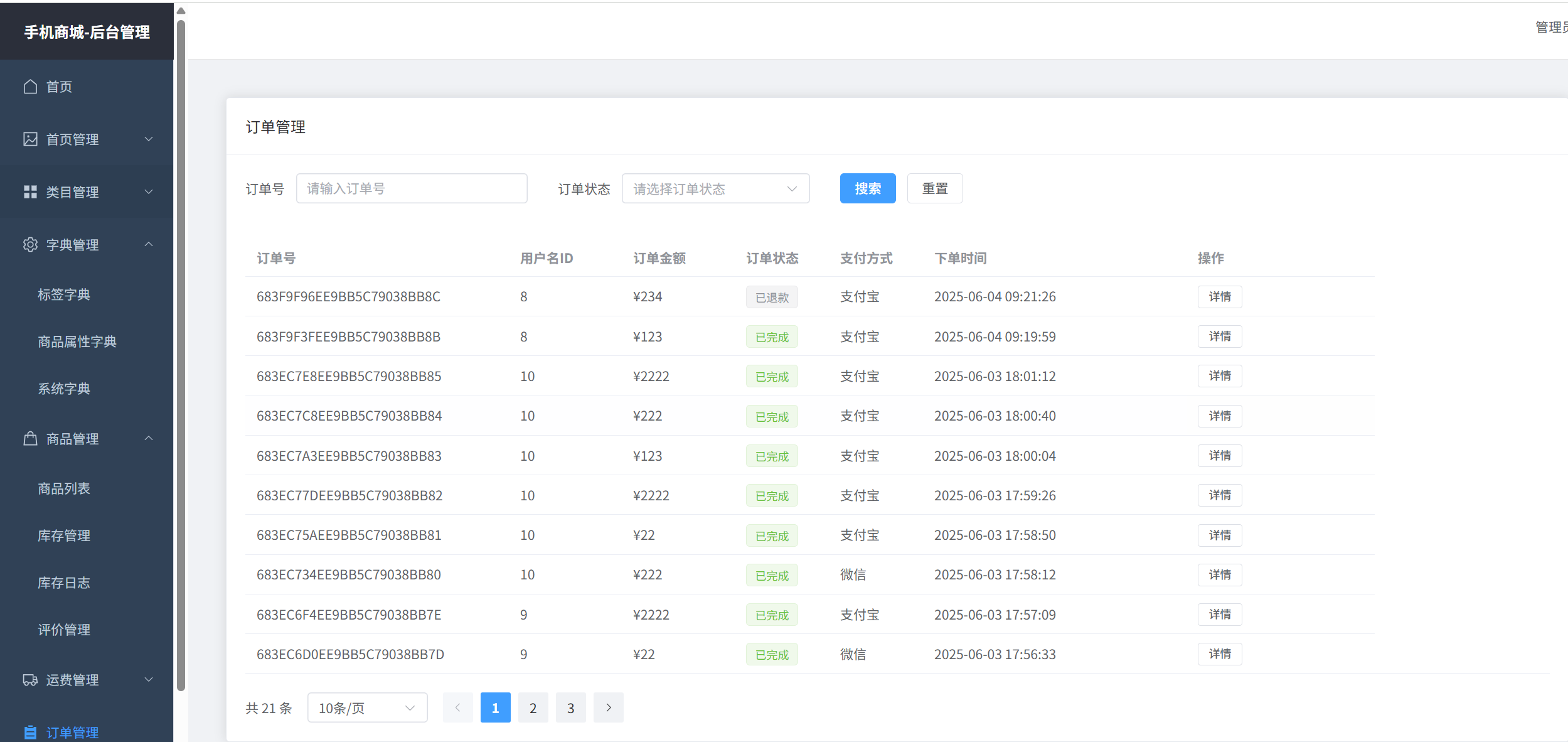Open the 商品列表 menu item
This screenshot has height=742, width=1568.
point(64,488)
